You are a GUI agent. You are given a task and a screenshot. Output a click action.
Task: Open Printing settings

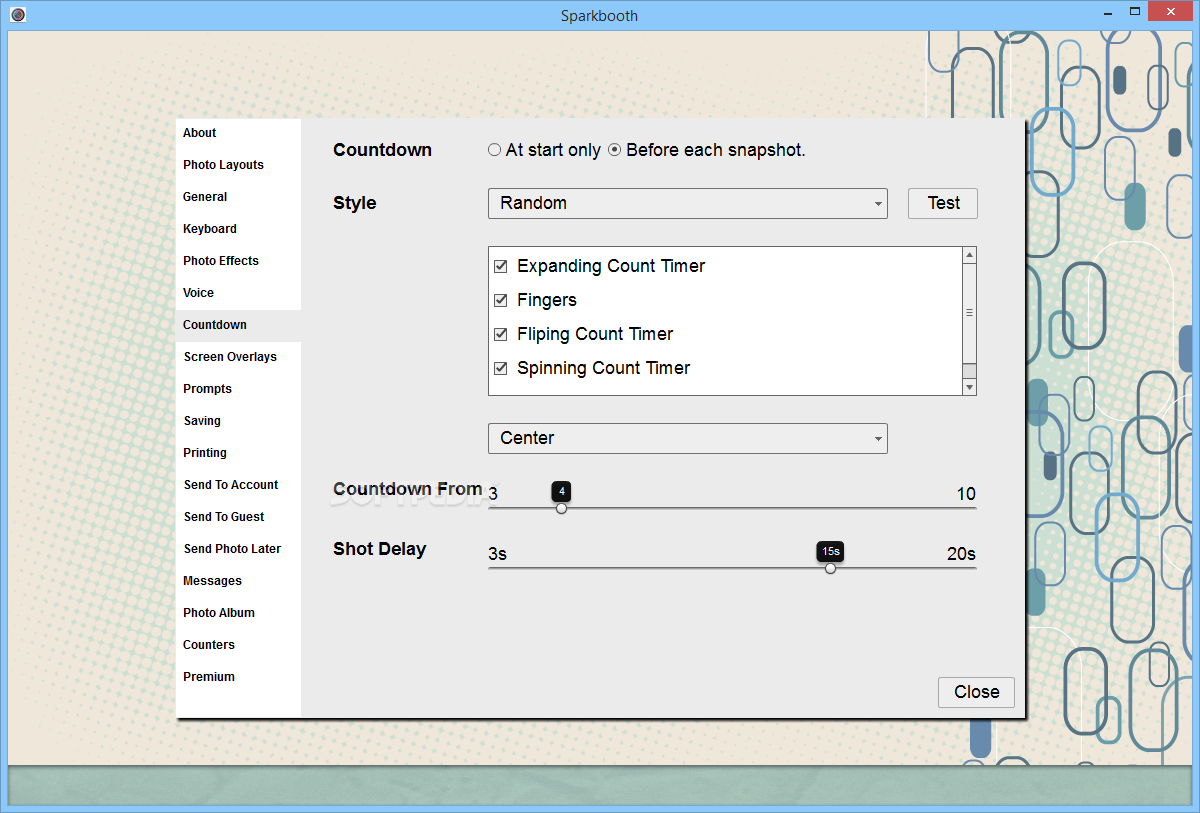point(238,453)
